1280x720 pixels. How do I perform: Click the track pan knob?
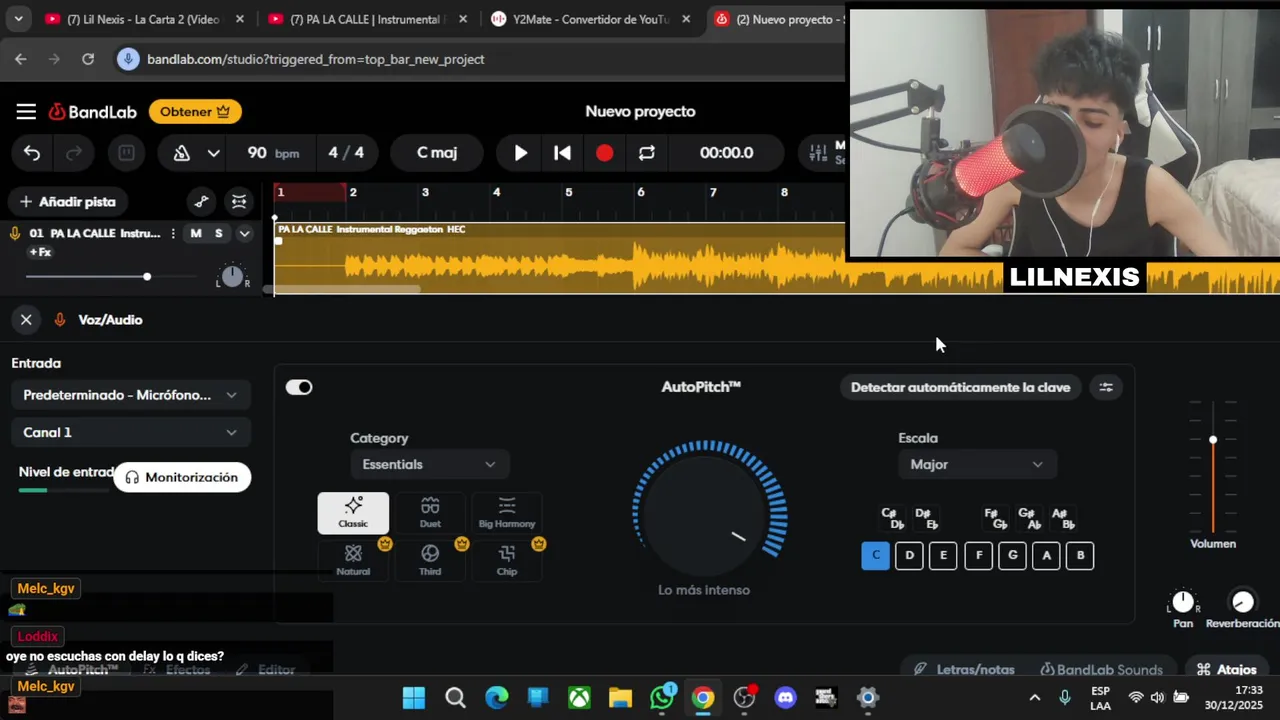[232, 276]
